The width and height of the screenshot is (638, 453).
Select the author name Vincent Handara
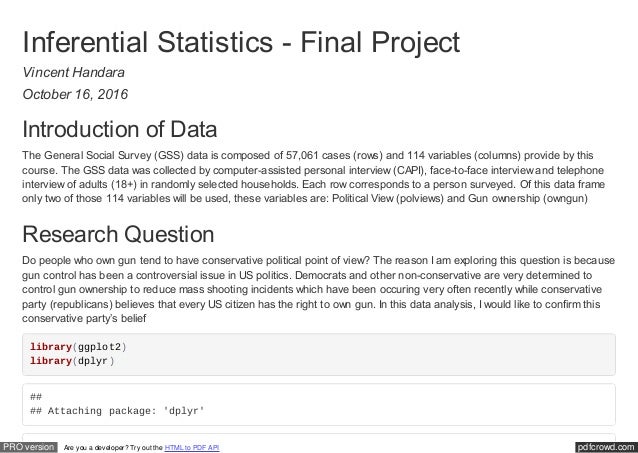pyautogui.click(x=73, y=73)
